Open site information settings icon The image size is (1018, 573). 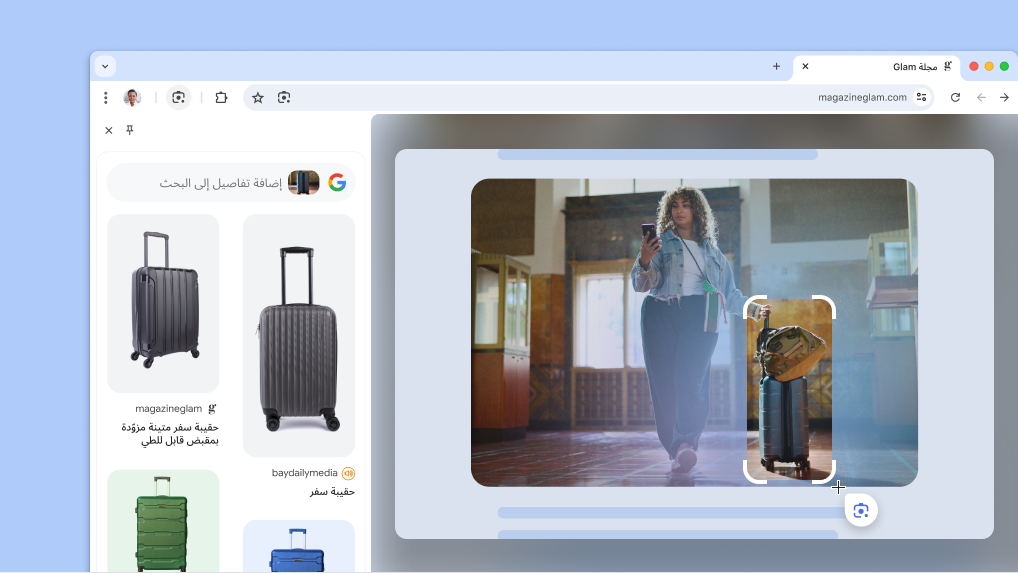pyautogui.click(x=922, y=98)
